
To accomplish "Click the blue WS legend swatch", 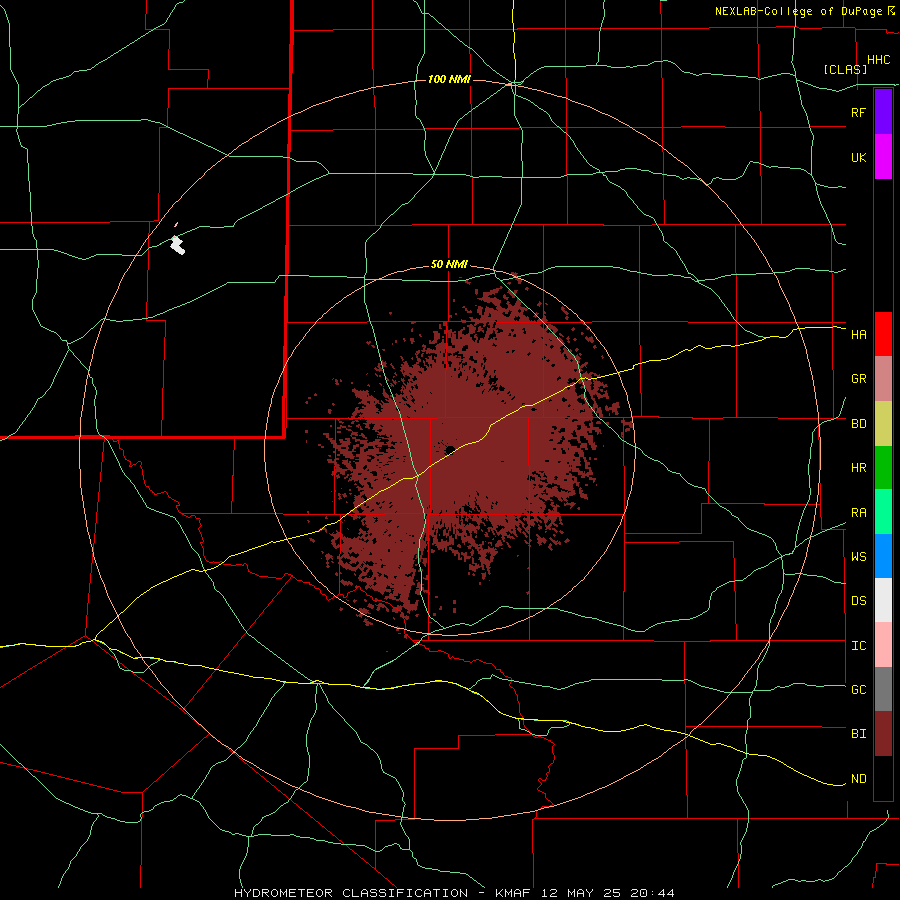I will pyautogui.click(x=883, y=556).
